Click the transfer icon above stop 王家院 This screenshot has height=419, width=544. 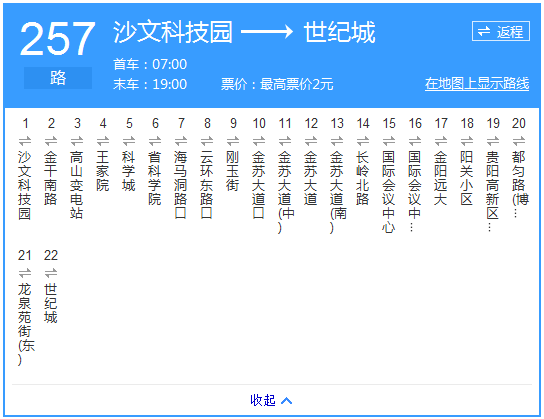[103, 141]
